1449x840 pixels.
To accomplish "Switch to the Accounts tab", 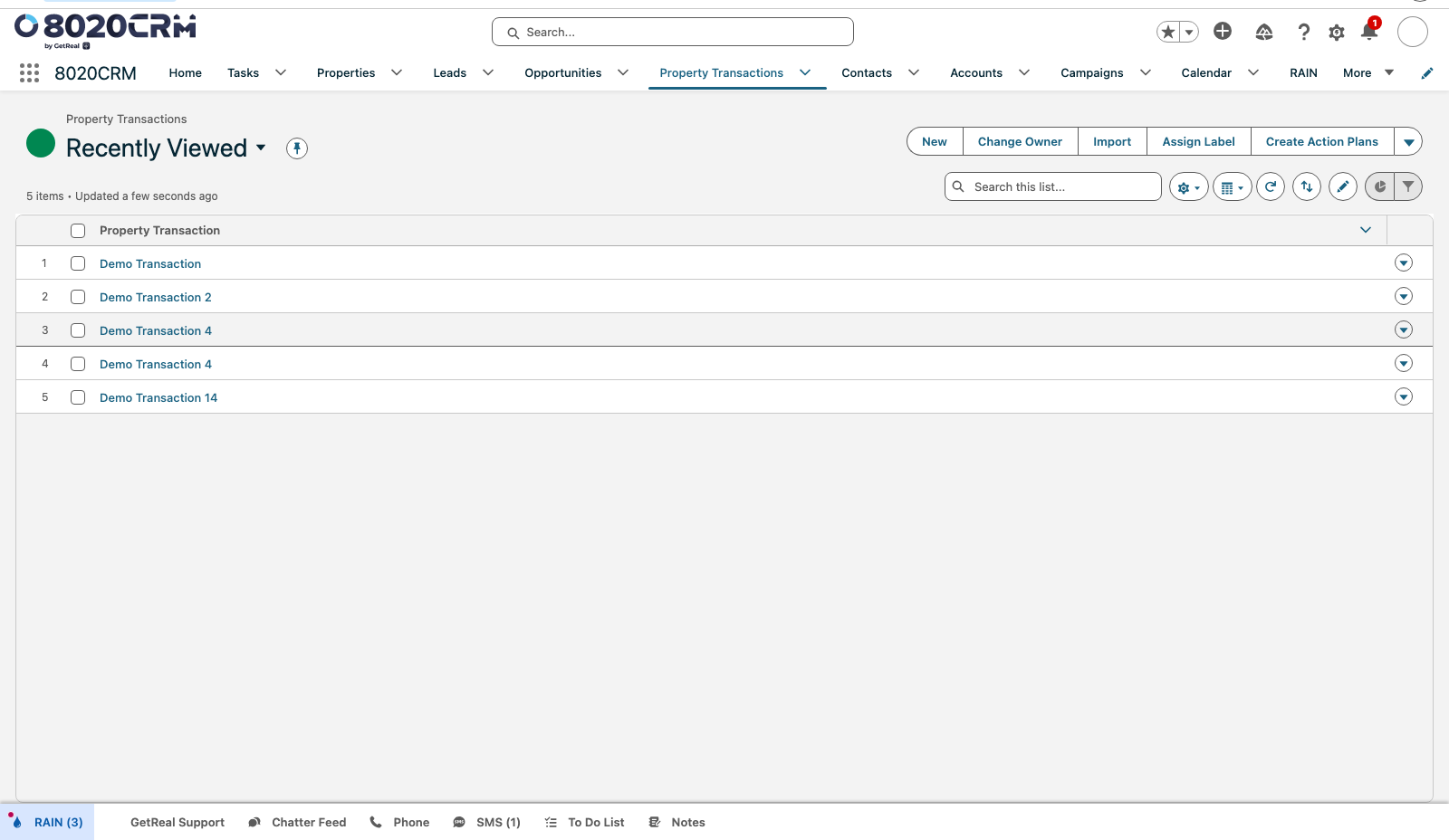I will click(976, 73).
